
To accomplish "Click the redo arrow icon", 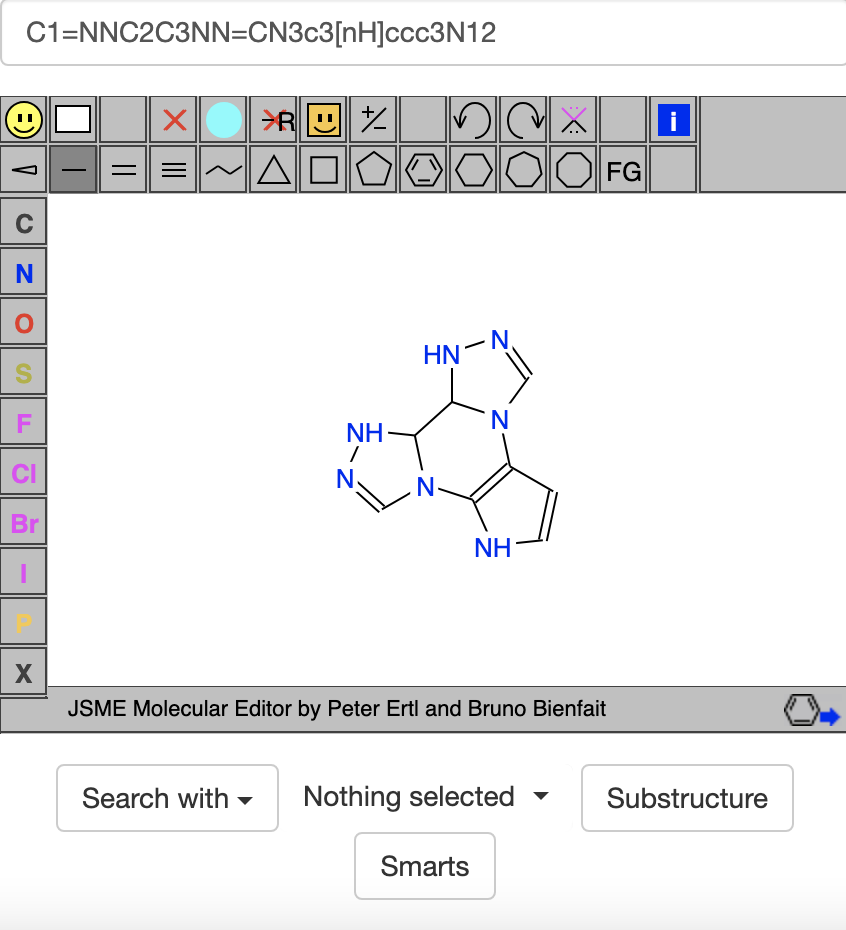I will 523,121.
